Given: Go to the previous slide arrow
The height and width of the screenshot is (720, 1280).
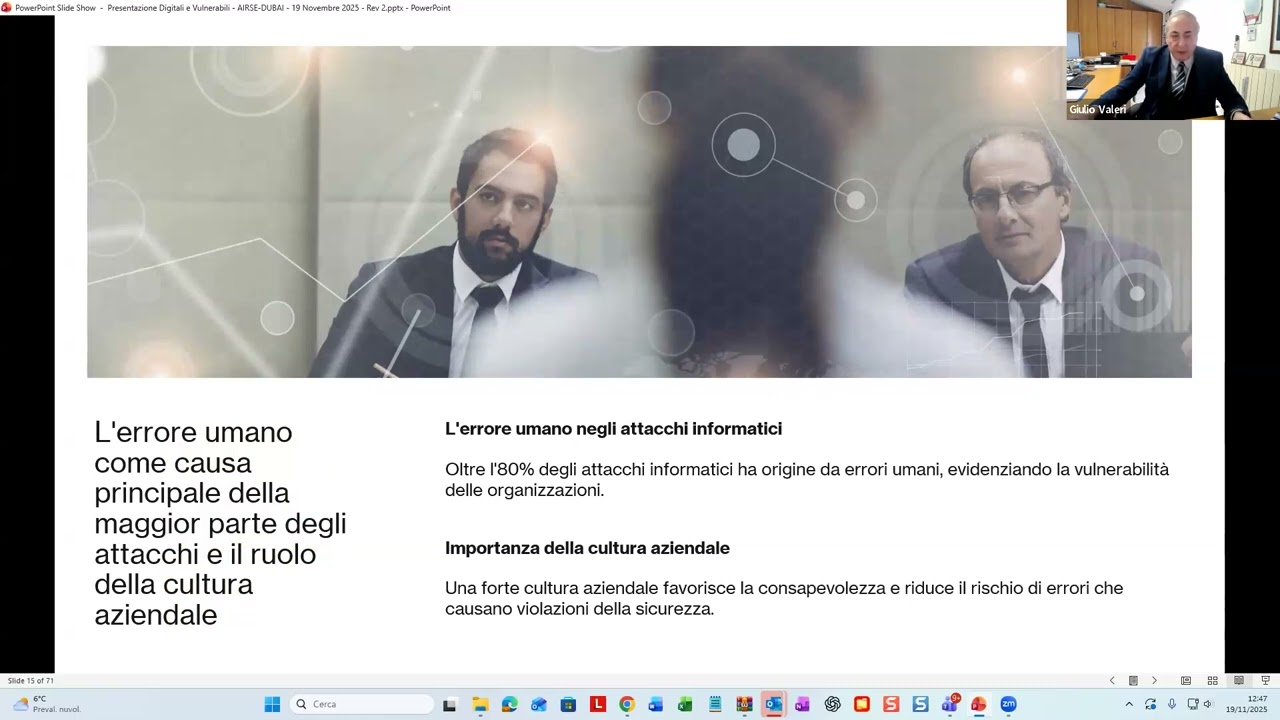Looking at the screenshot, I should (1112, 681).
